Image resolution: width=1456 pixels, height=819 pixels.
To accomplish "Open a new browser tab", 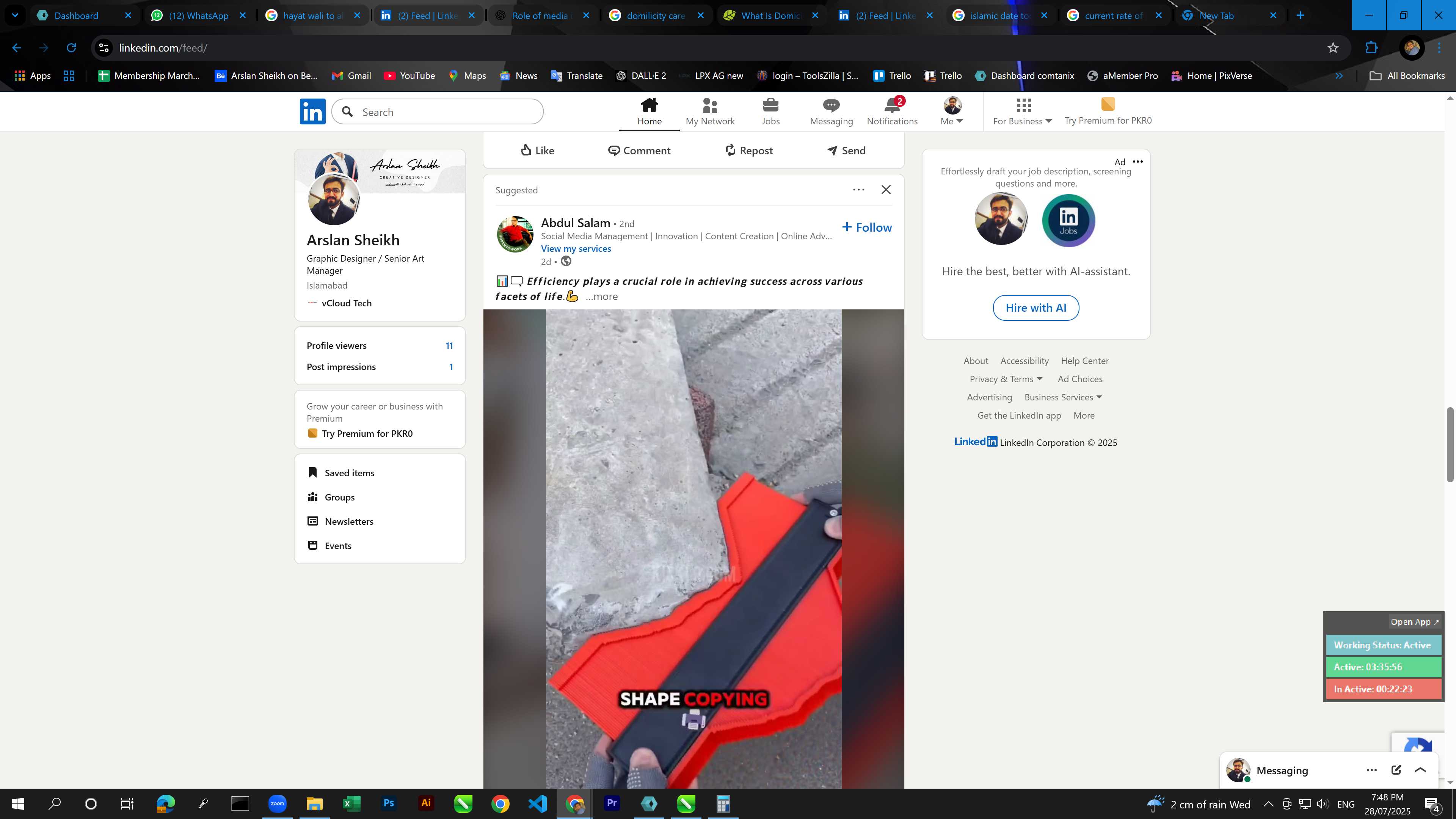I will pyautogui.click(x=1301, y=15).
